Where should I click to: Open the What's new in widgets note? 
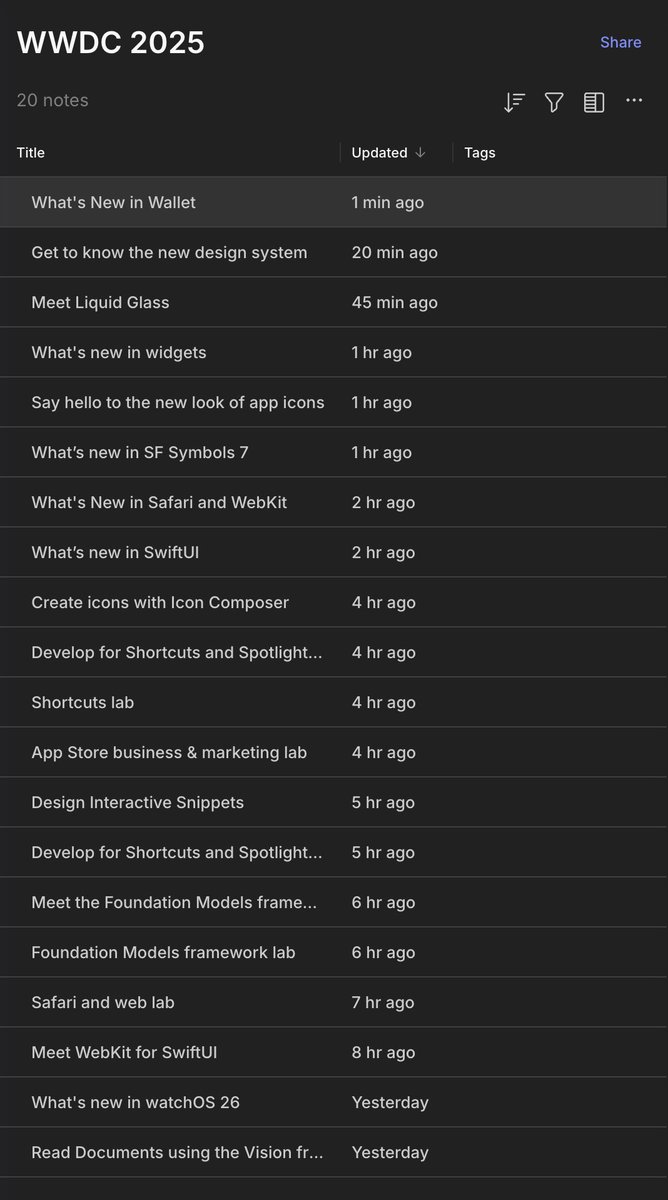click(x=334, y=352)
